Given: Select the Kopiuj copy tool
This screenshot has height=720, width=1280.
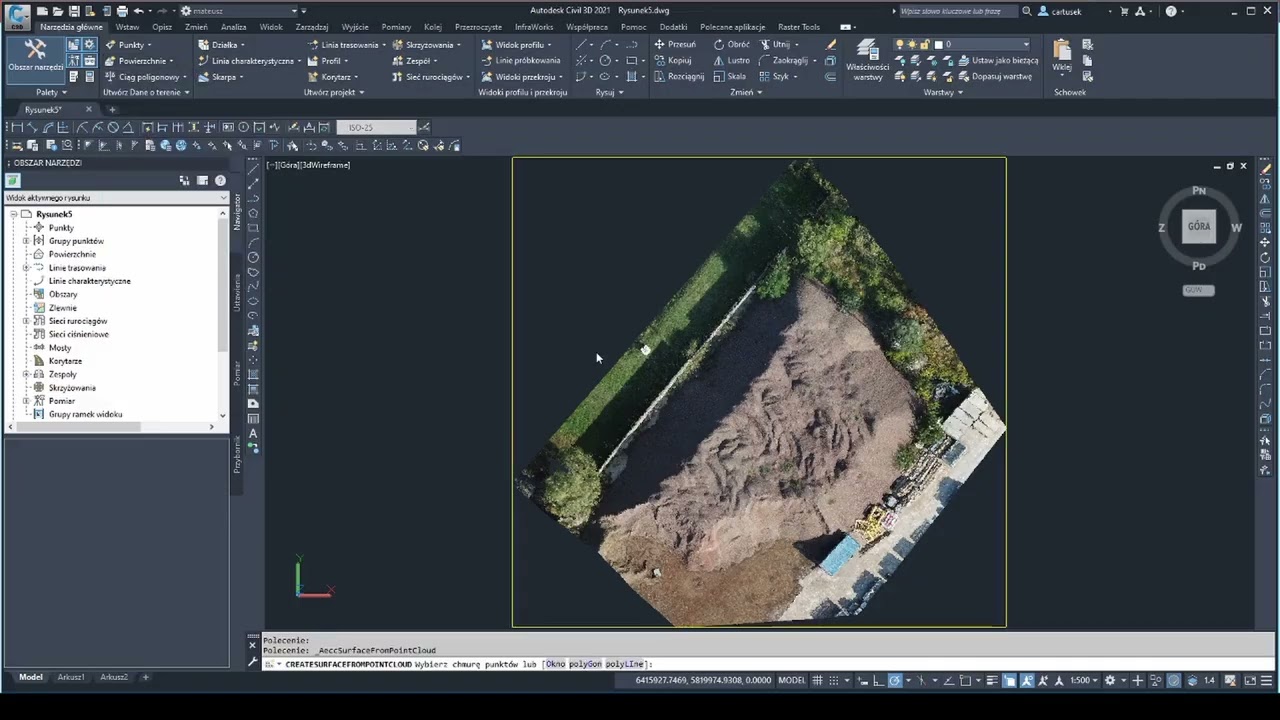Looking at the screenshot, I should point(673,60).
